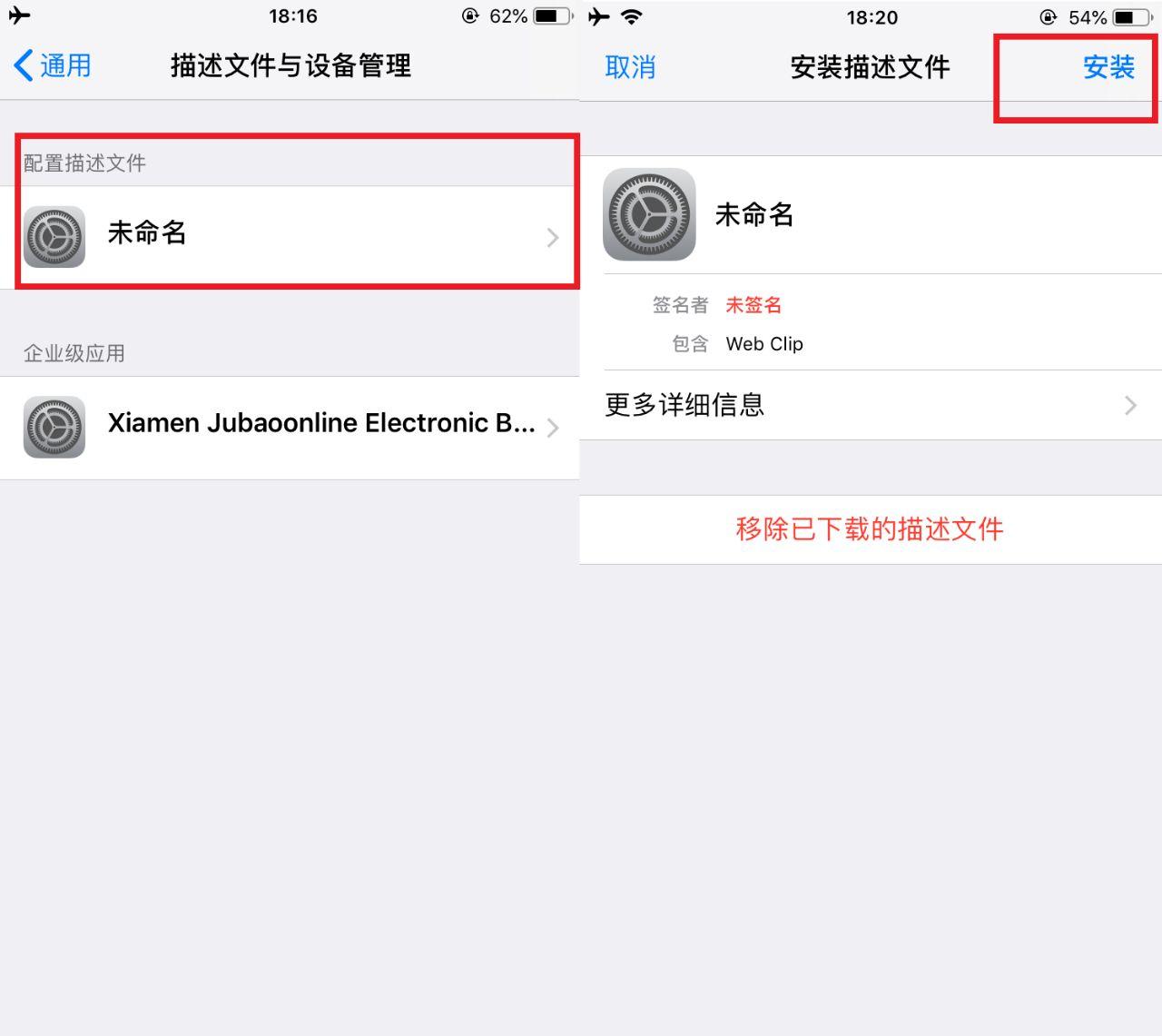The height and width of the screenshot is (1036, 1162).
Task: Tap 安装 to install the profile
Action: click(1108, 67)
